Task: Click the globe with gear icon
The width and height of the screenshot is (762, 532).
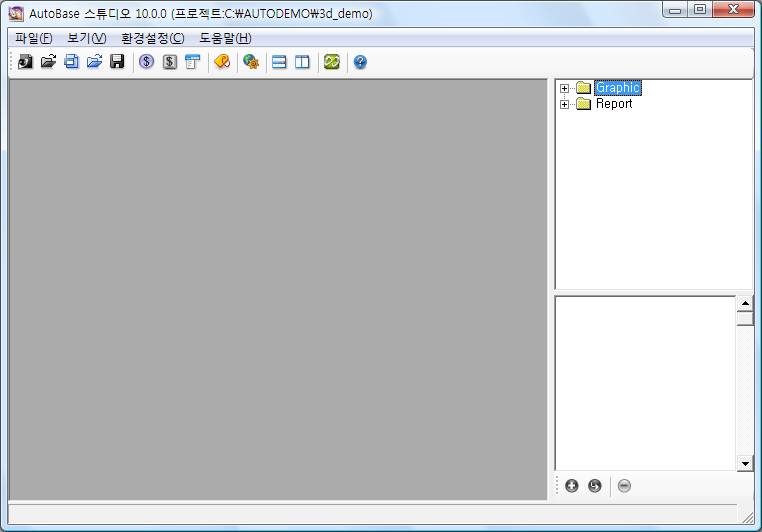Action: (x=251, y=62)
